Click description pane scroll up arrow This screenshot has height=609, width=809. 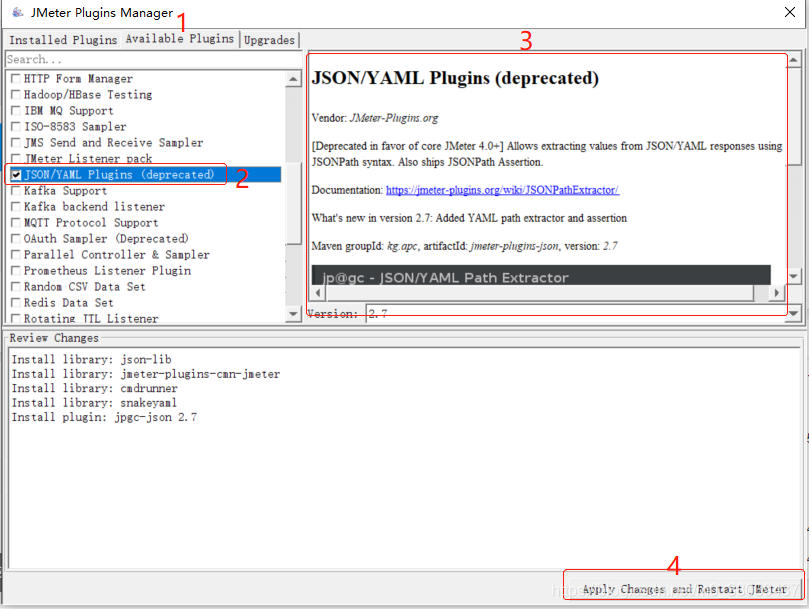pos(794,60)
